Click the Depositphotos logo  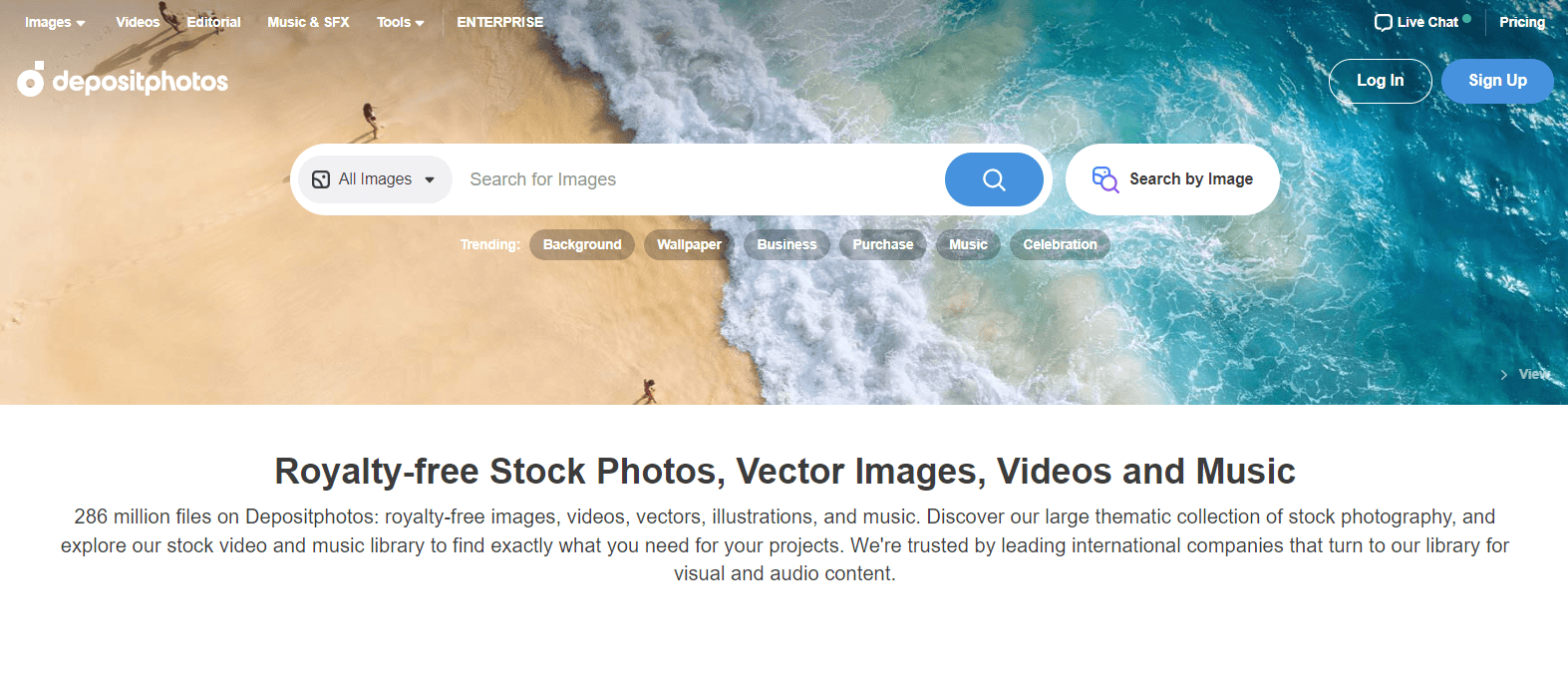(x=123, y=80)
